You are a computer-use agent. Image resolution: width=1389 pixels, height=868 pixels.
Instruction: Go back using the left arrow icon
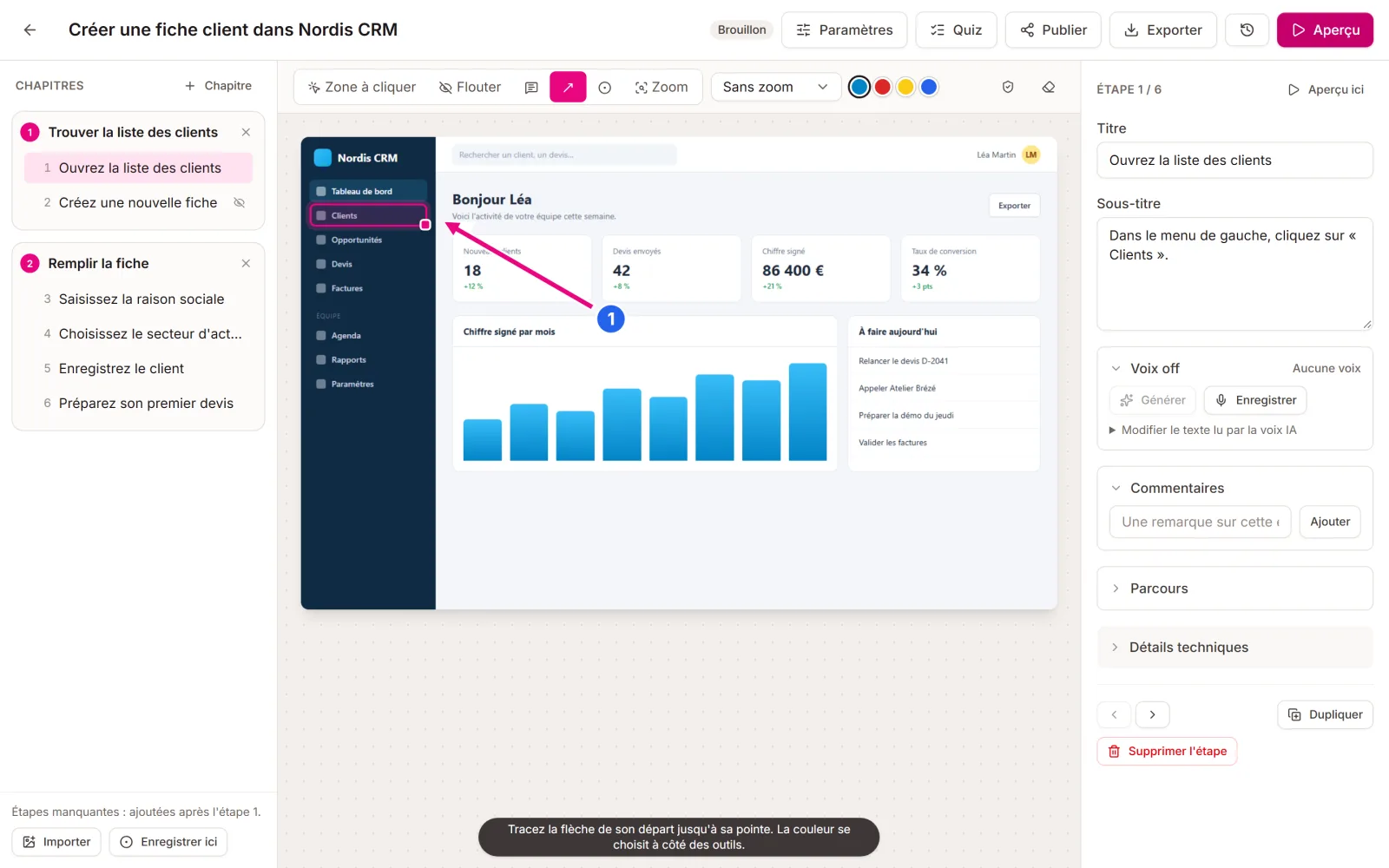tap(30, 30)
